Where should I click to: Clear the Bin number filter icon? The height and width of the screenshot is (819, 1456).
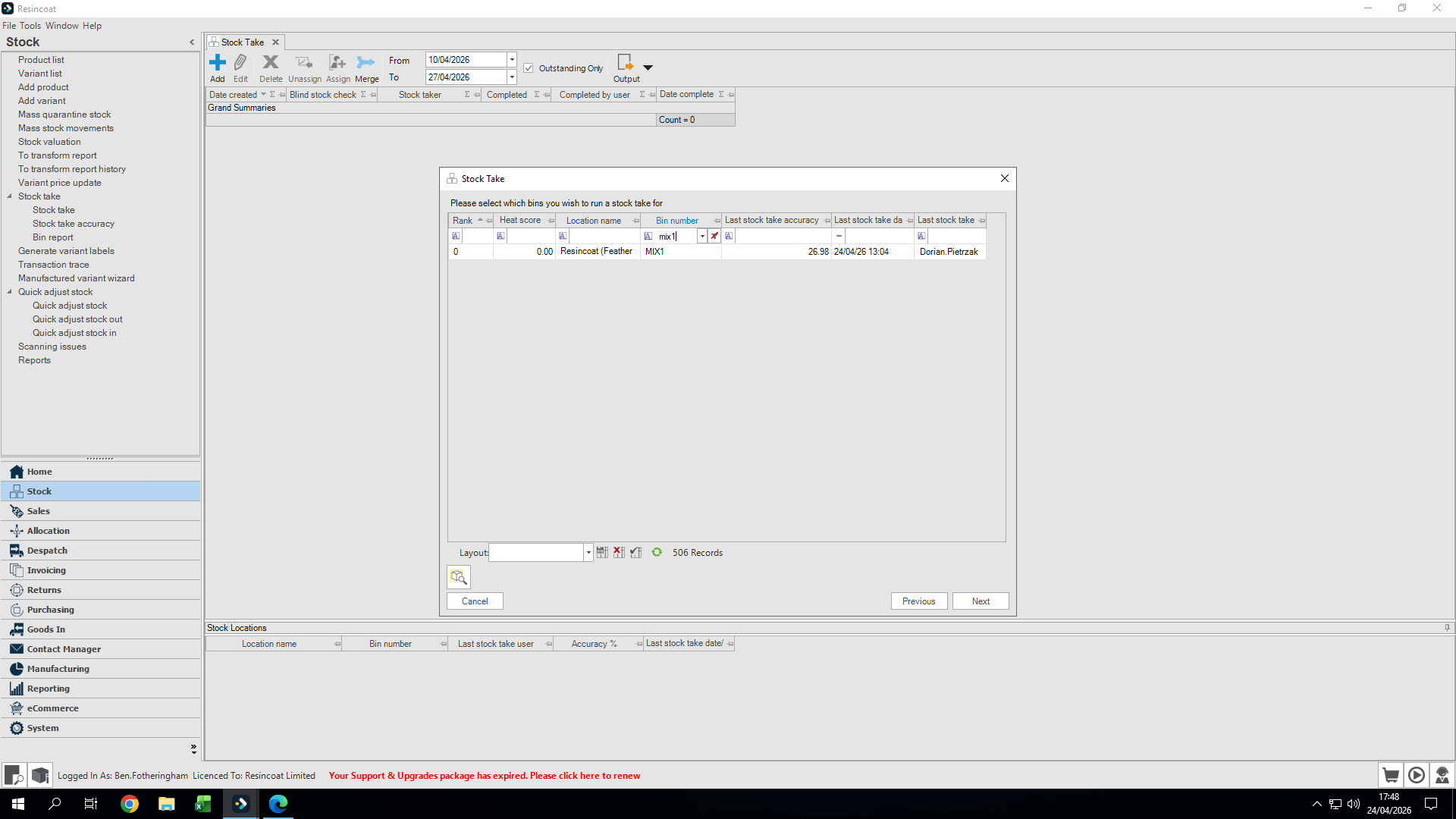tap(714, 237)
